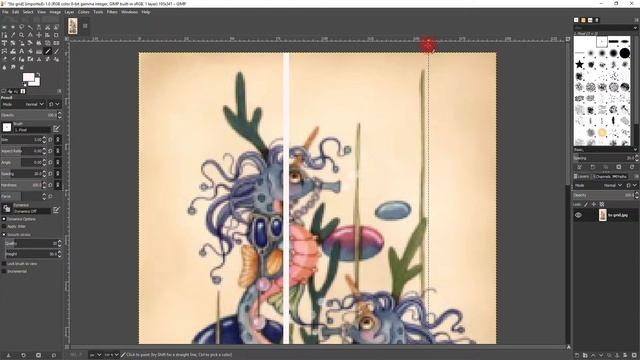Enable the Incremental checkbox
Screen dimensions: 640x360
point(4,271)
